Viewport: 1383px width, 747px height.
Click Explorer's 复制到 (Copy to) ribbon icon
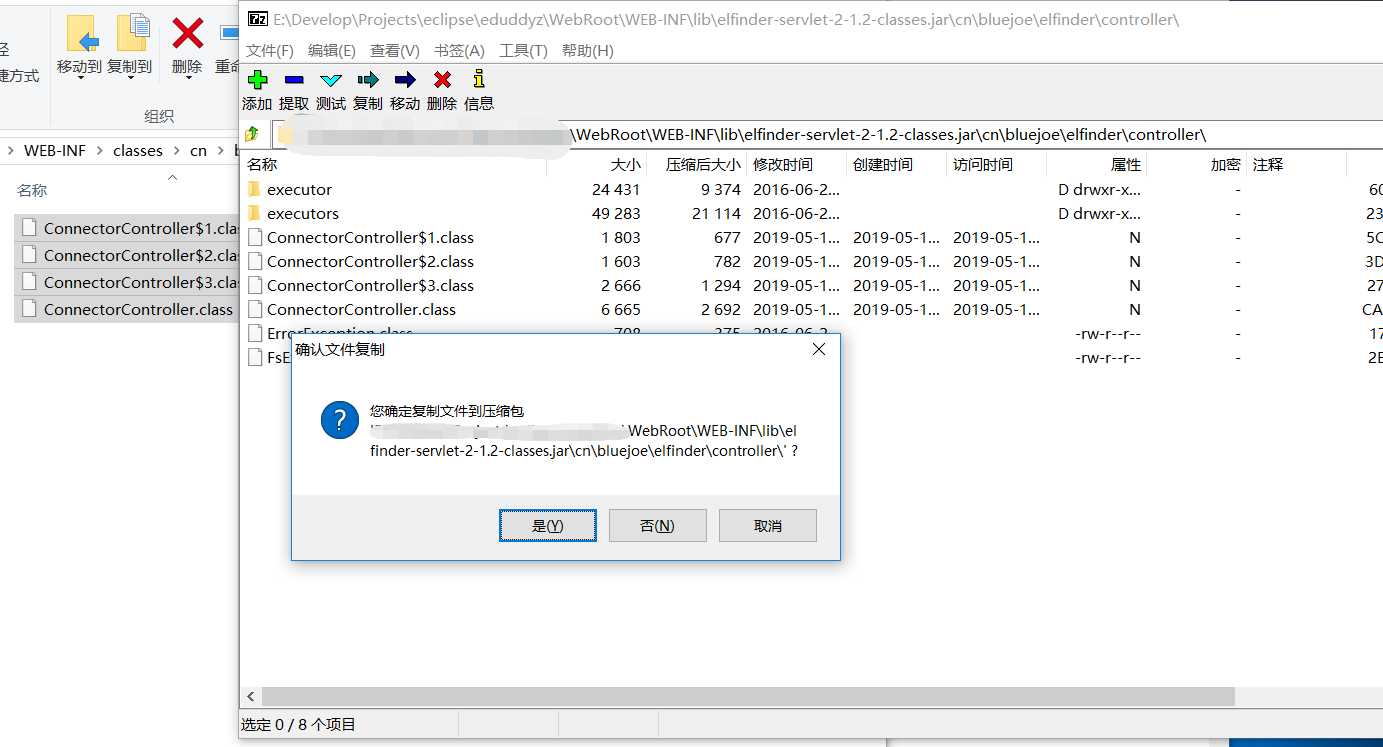pyautogui.click(x=133, y=33)
